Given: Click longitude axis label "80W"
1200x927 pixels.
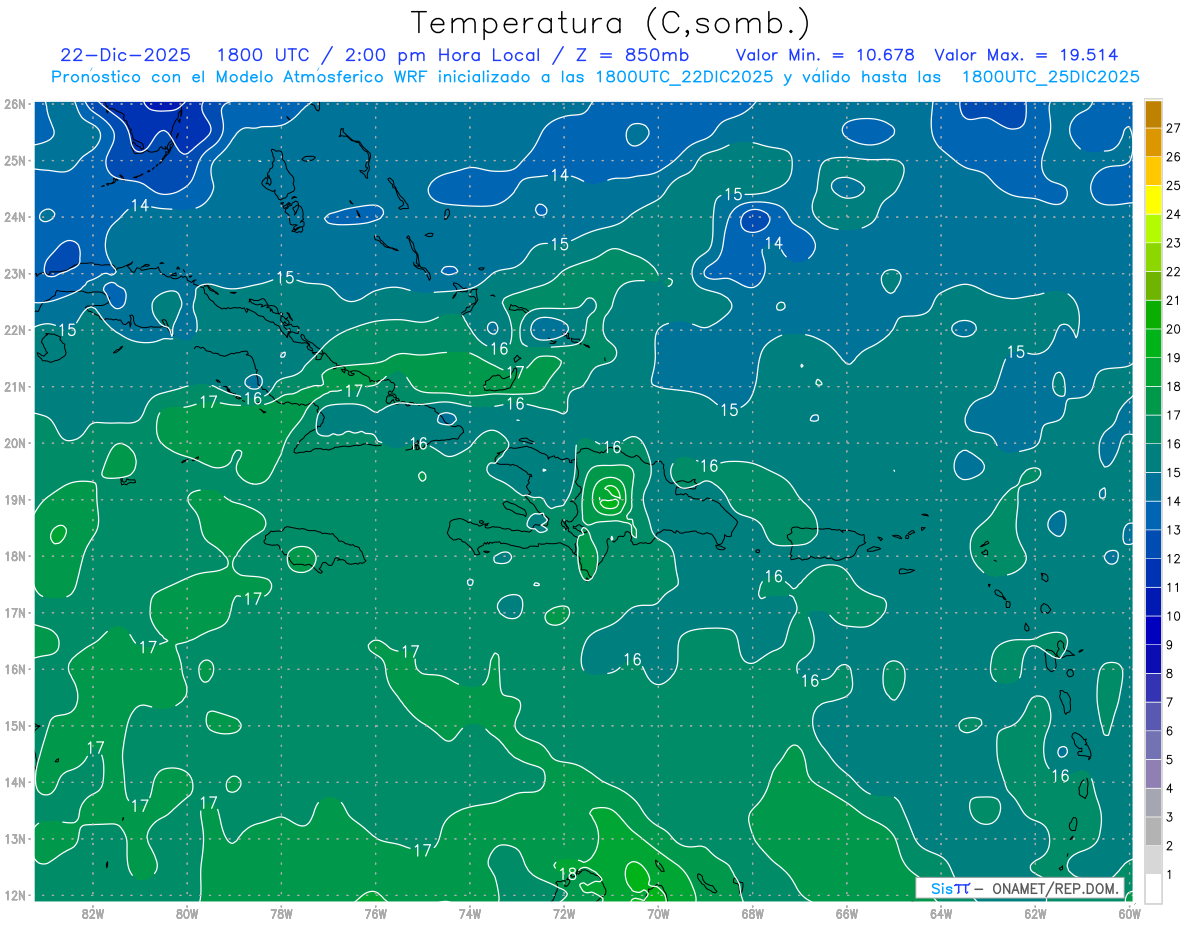Looking at the screenshot, I should point(187,913).
